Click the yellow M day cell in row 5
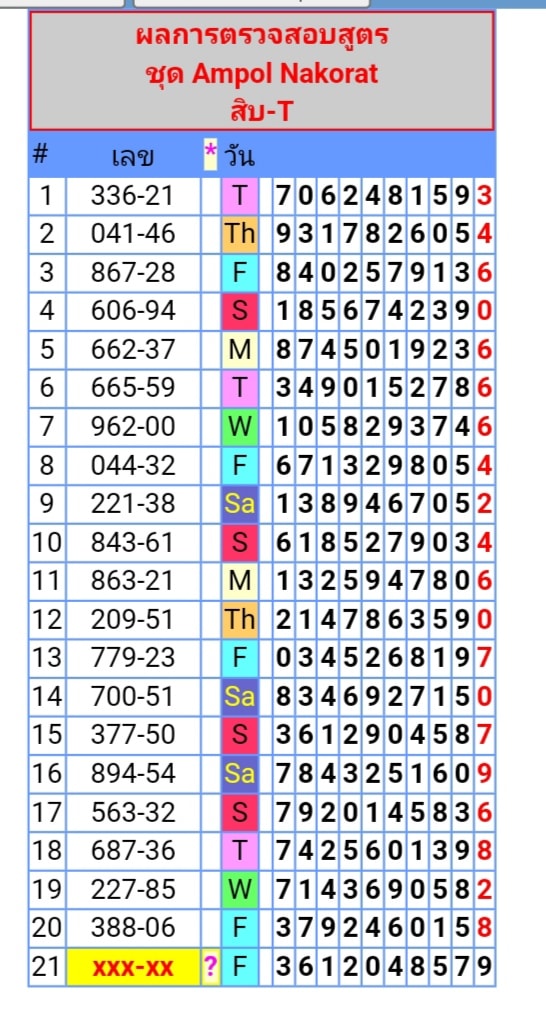Screen dimensions: 546x1019 pos(240,350)
